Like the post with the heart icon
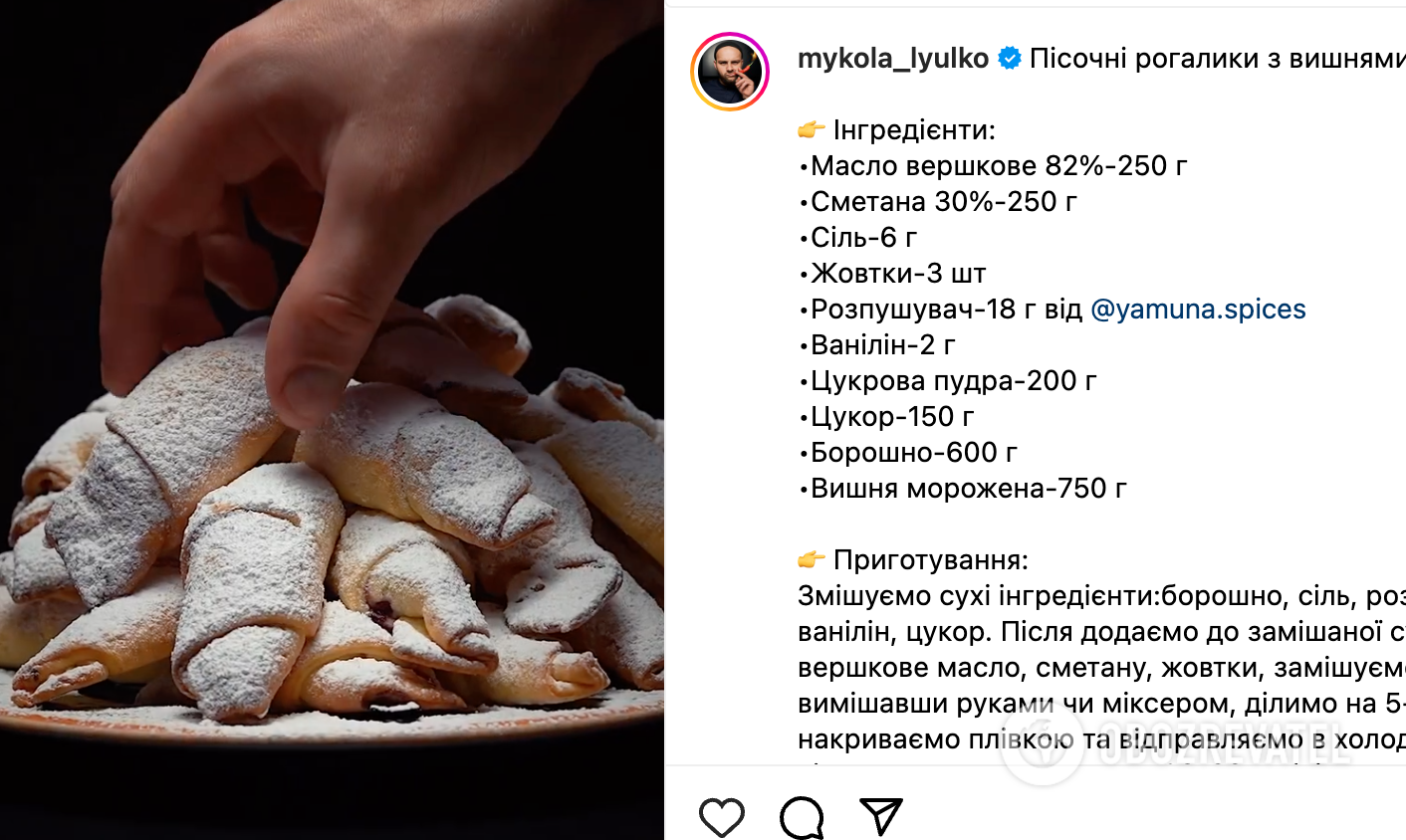 click(722, 817)
